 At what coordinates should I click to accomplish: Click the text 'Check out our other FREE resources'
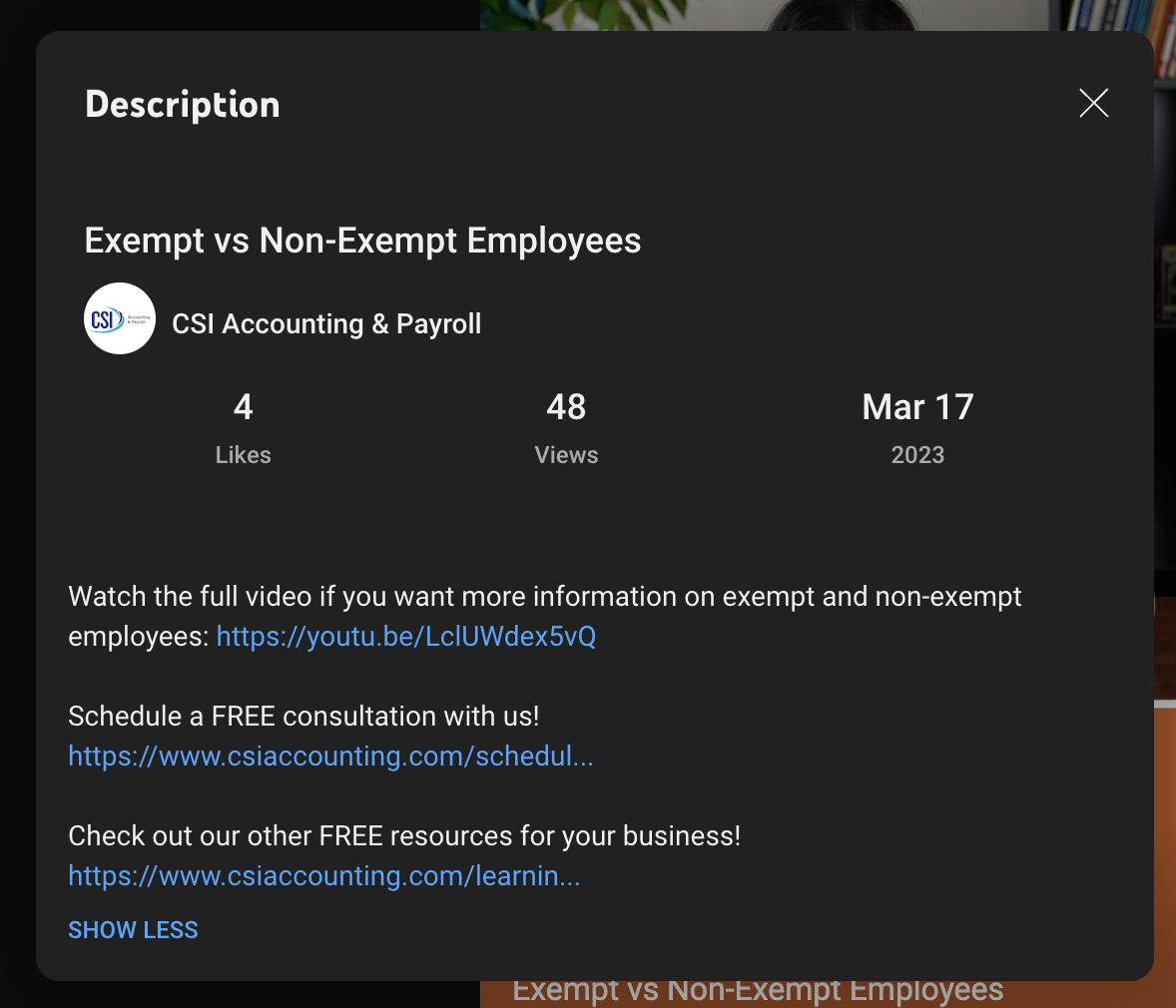click(291, 836)
